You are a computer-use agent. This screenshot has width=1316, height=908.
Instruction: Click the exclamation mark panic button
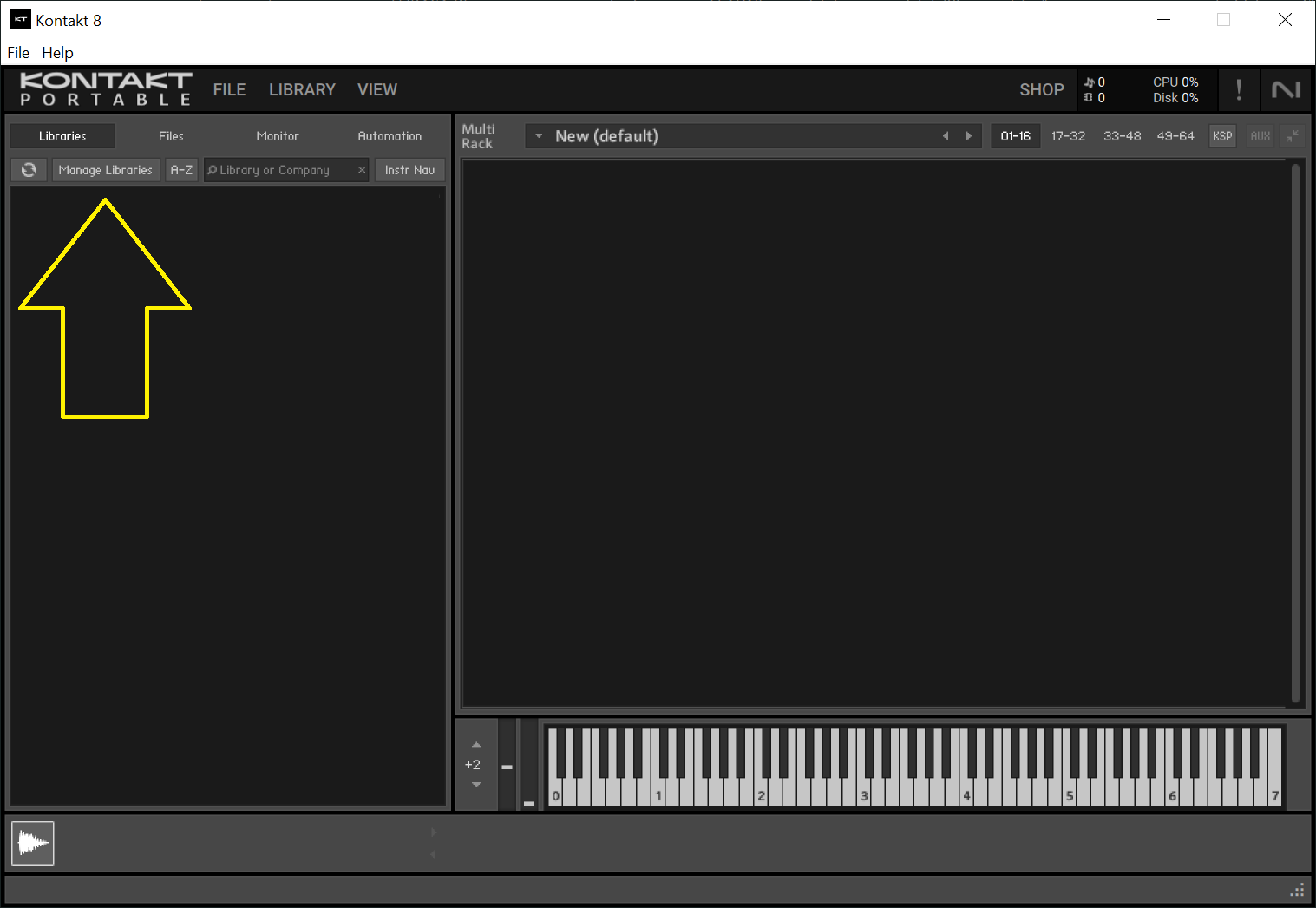click(1239, 89)
